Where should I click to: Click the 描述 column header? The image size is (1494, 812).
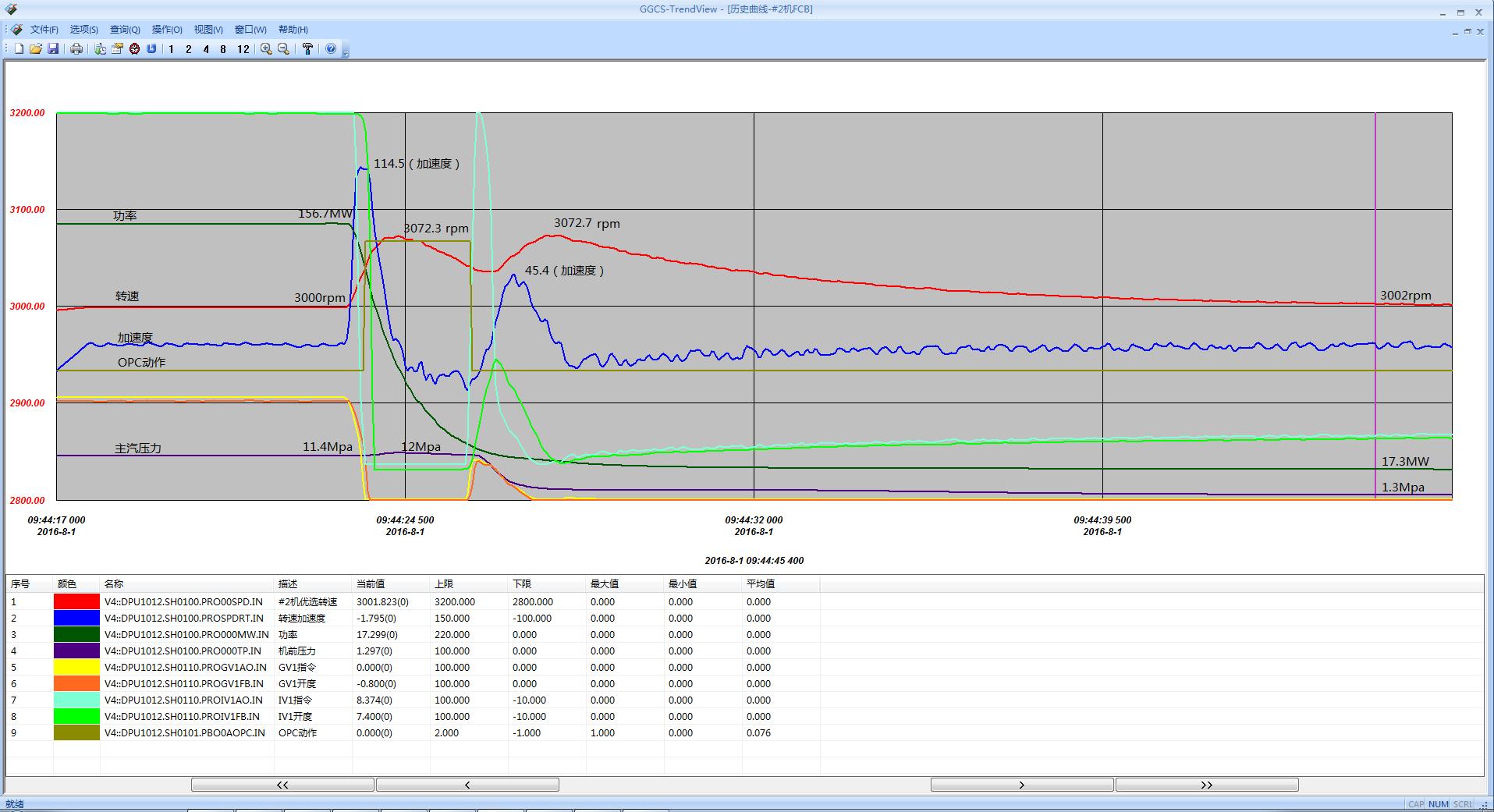[313, 583]
